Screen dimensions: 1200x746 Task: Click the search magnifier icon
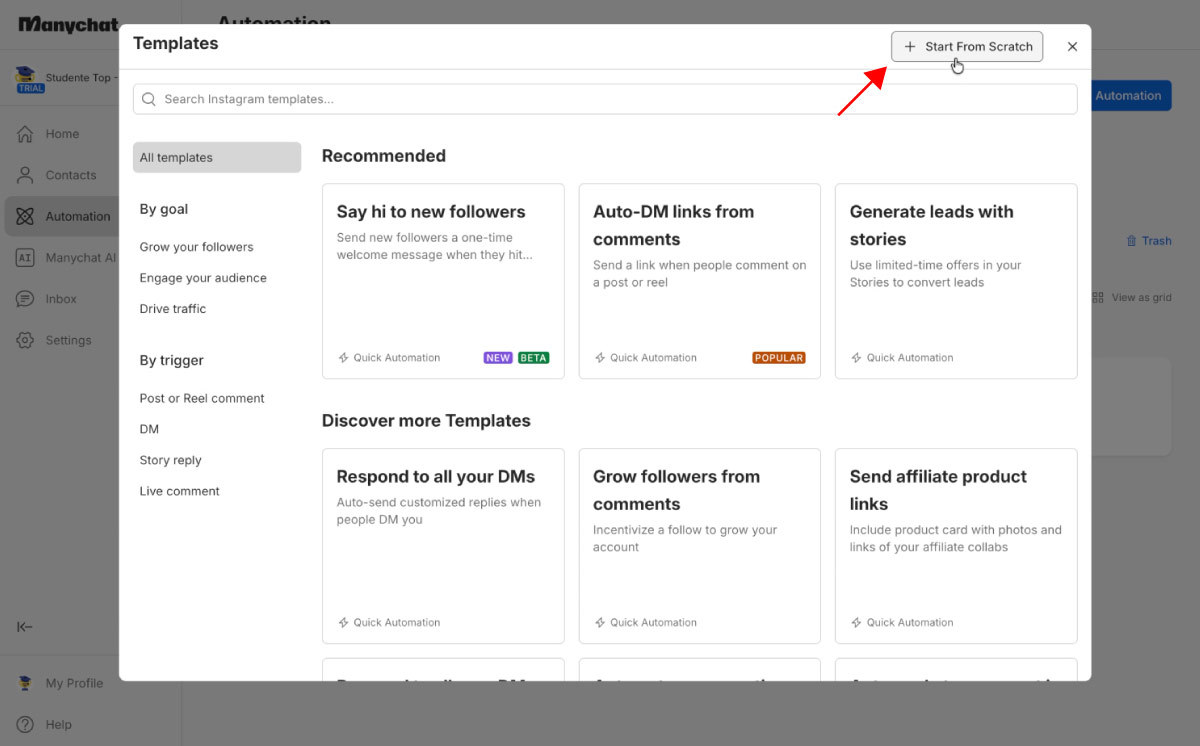pyautogui.click(x=149, y=99)
